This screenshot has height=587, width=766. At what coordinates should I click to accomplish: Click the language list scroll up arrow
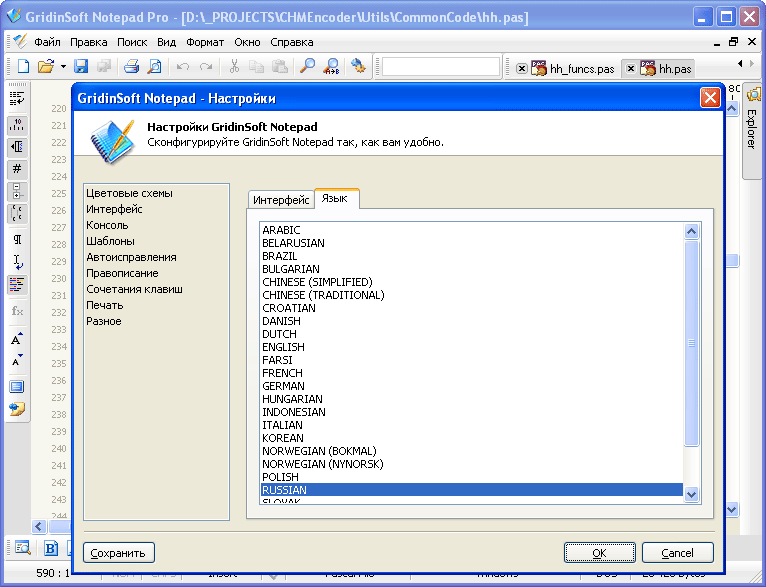pyautogui.click(x=691, y=231)
